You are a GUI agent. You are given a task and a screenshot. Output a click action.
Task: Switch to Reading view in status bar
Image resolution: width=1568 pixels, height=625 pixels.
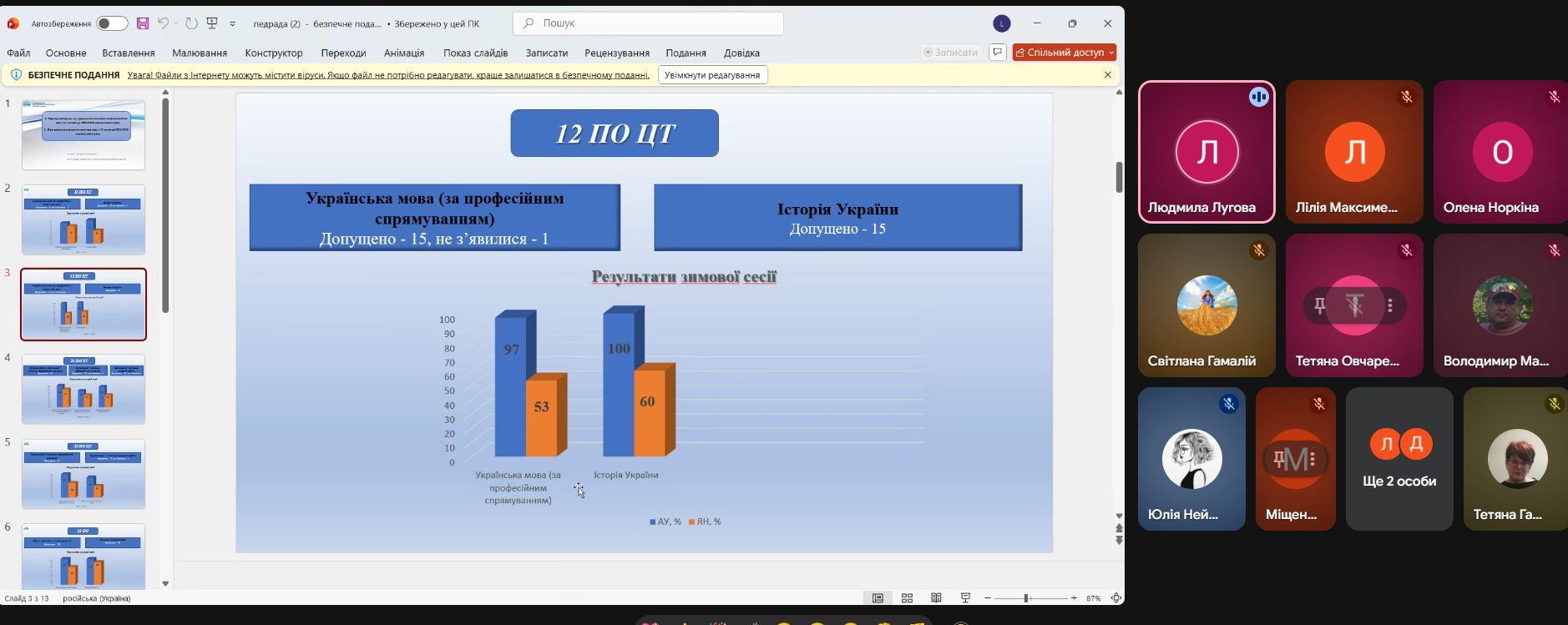[x=936, y=598]
